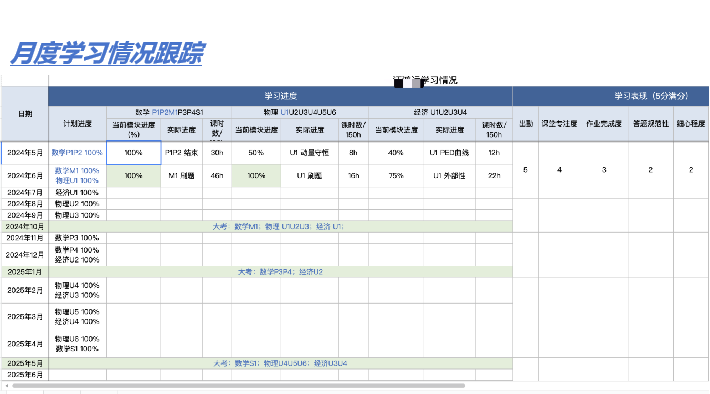710x394 pixels.
Task: Click the 作业完成度 column header
Action: (604, 124)
